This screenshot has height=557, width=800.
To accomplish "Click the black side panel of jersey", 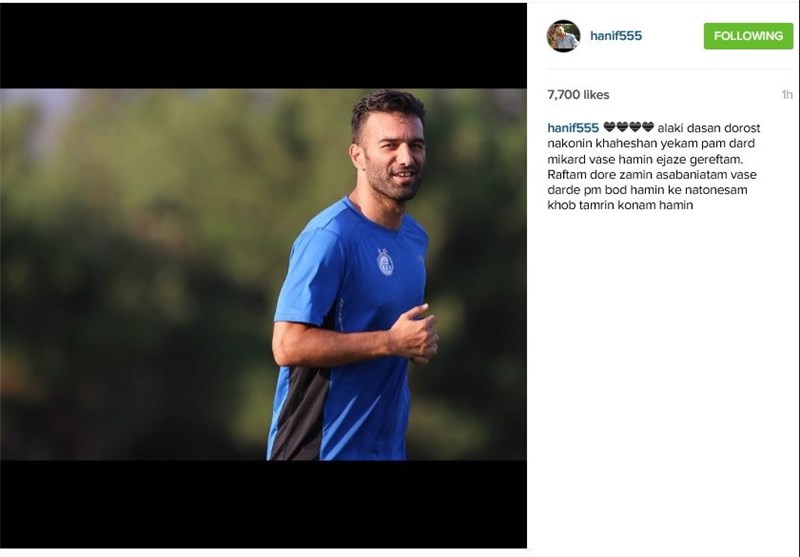I will [298, 413].
